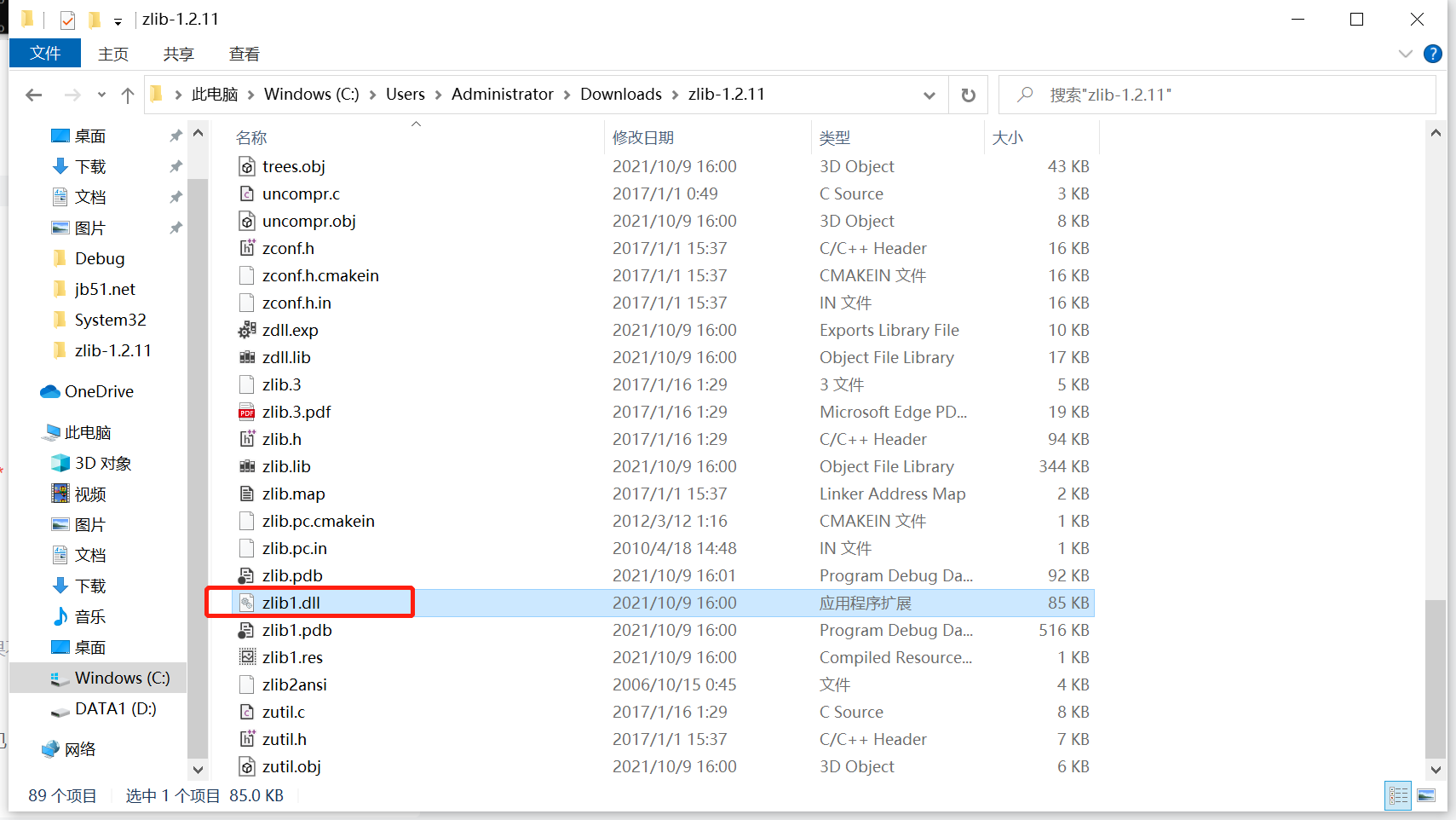
Task: Click the trees.obj file icon
Action: [247, 166]
